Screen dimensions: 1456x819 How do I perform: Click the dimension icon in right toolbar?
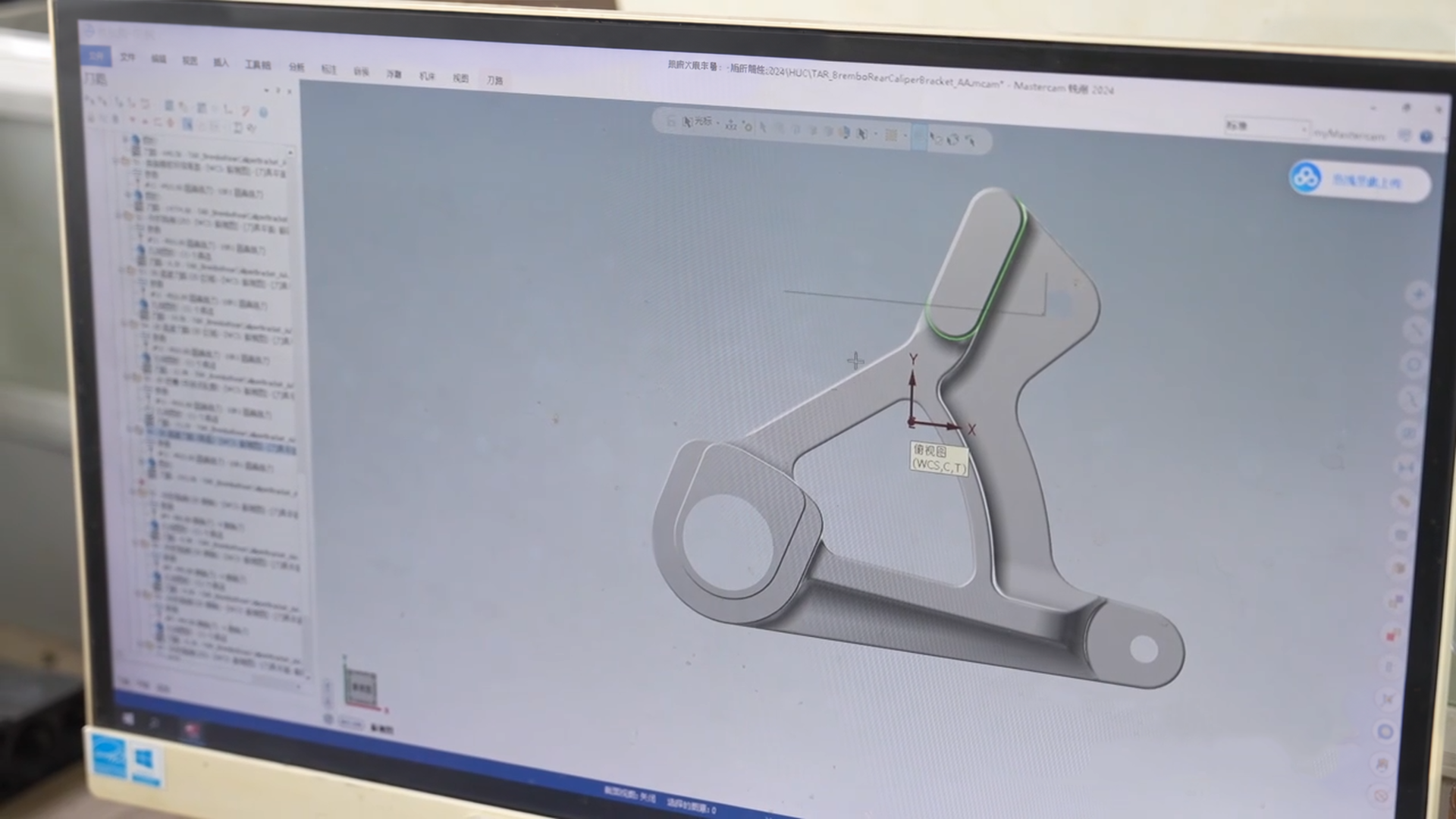tap(1406, 467)
